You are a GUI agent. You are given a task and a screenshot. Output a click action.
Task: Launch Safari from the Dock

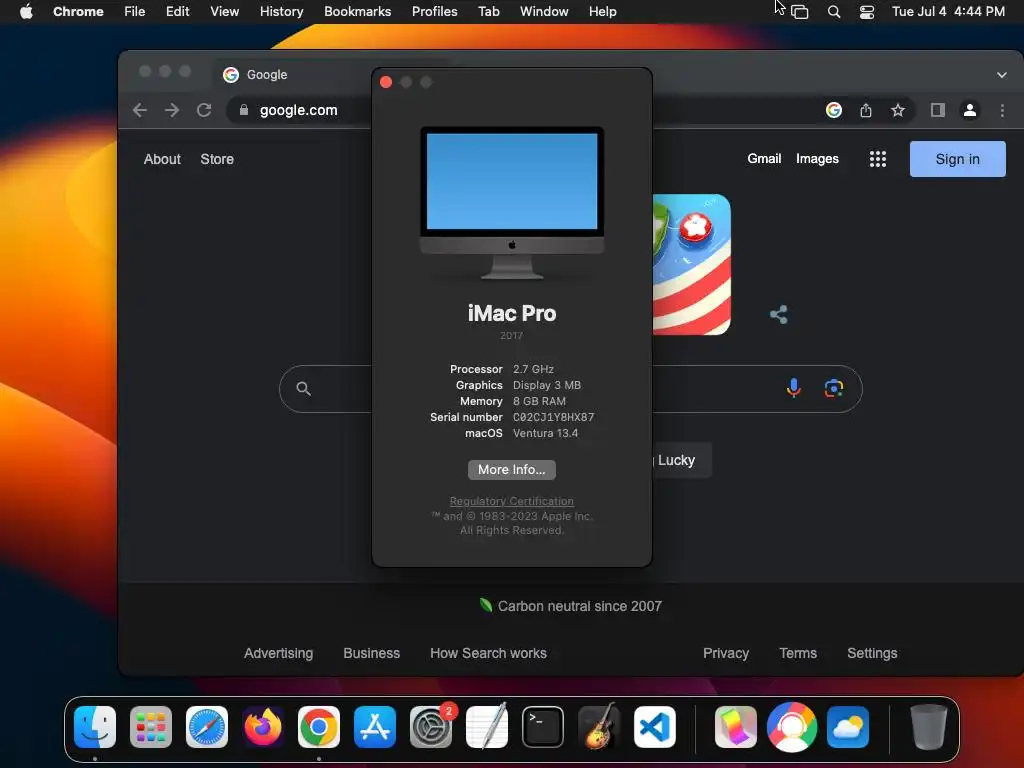tap(207, 727)
